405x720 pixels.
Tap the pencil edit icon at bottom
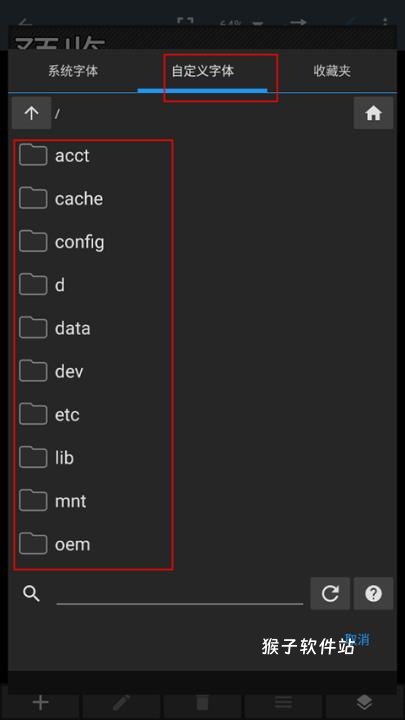(x=121, y=702)
